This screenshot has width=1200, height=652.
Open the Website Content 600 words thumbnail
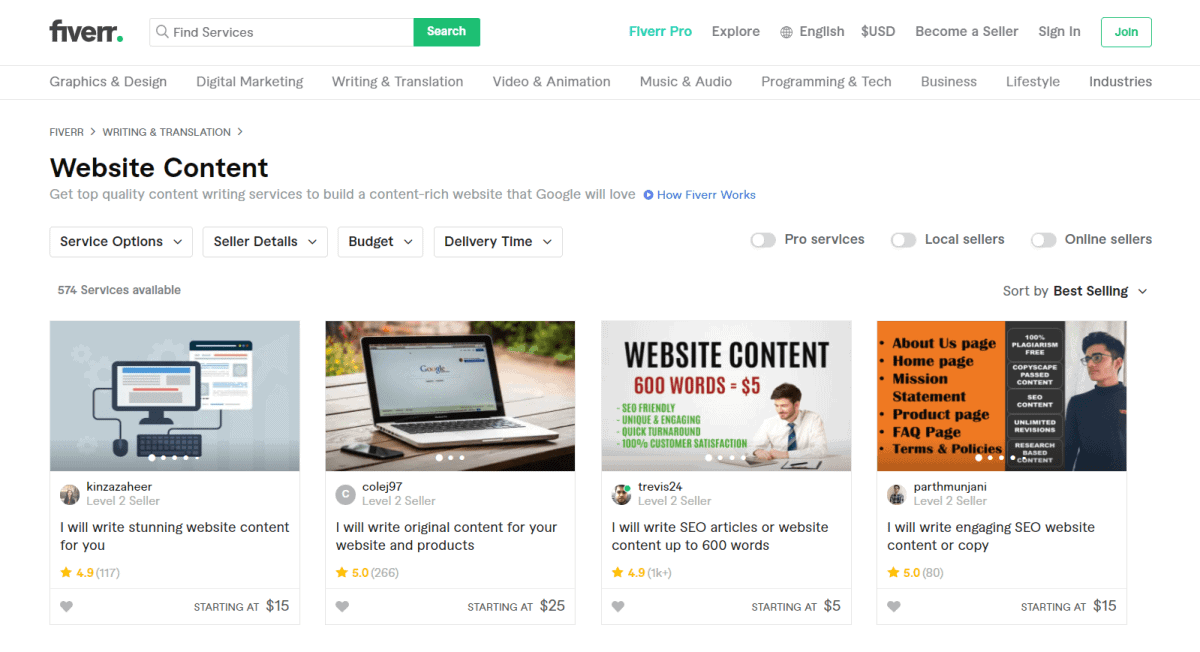pyautogui.click(x=726, y=396)
